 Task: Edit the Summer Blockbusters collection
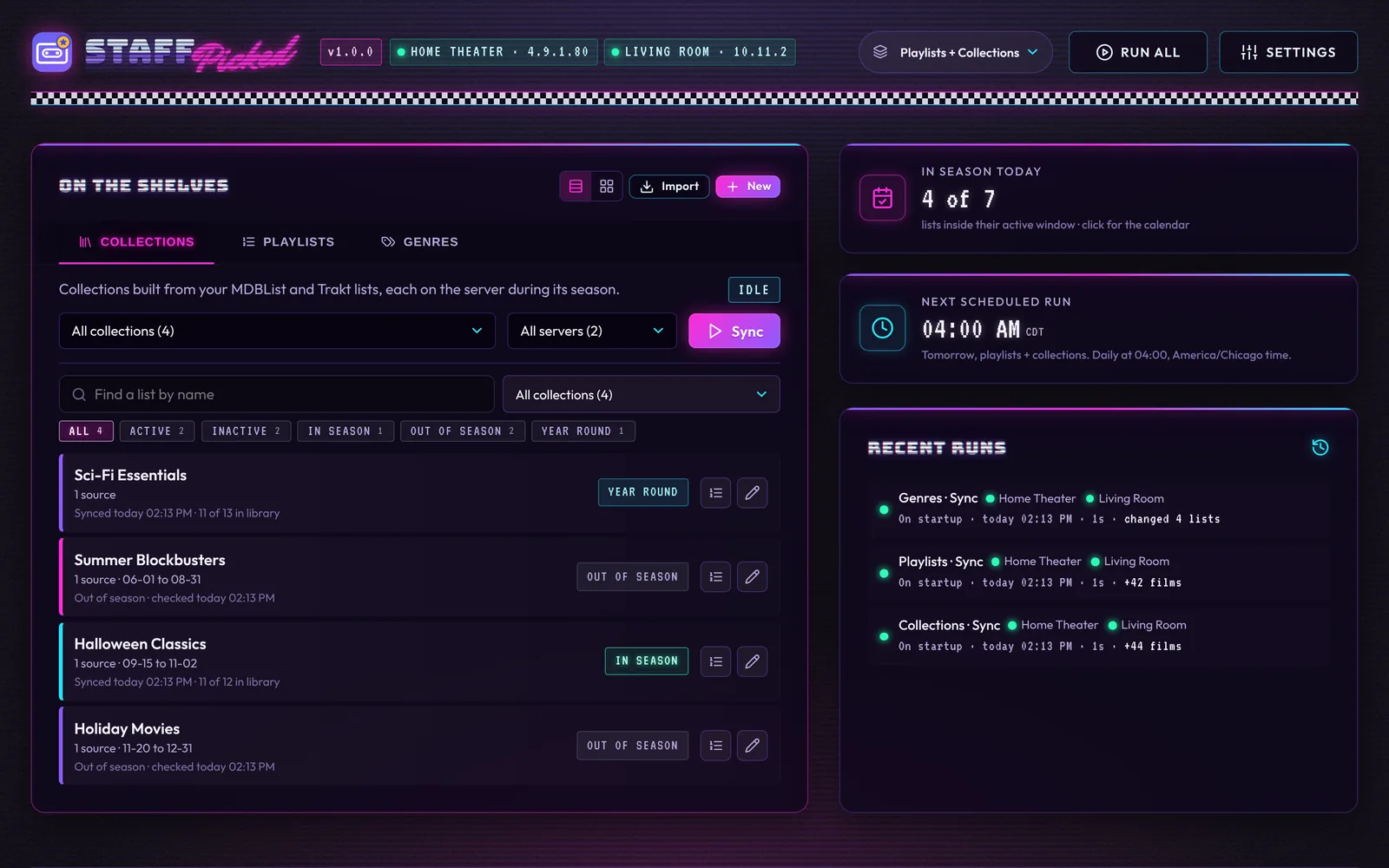pyautogui.click(x=753, y=577)
